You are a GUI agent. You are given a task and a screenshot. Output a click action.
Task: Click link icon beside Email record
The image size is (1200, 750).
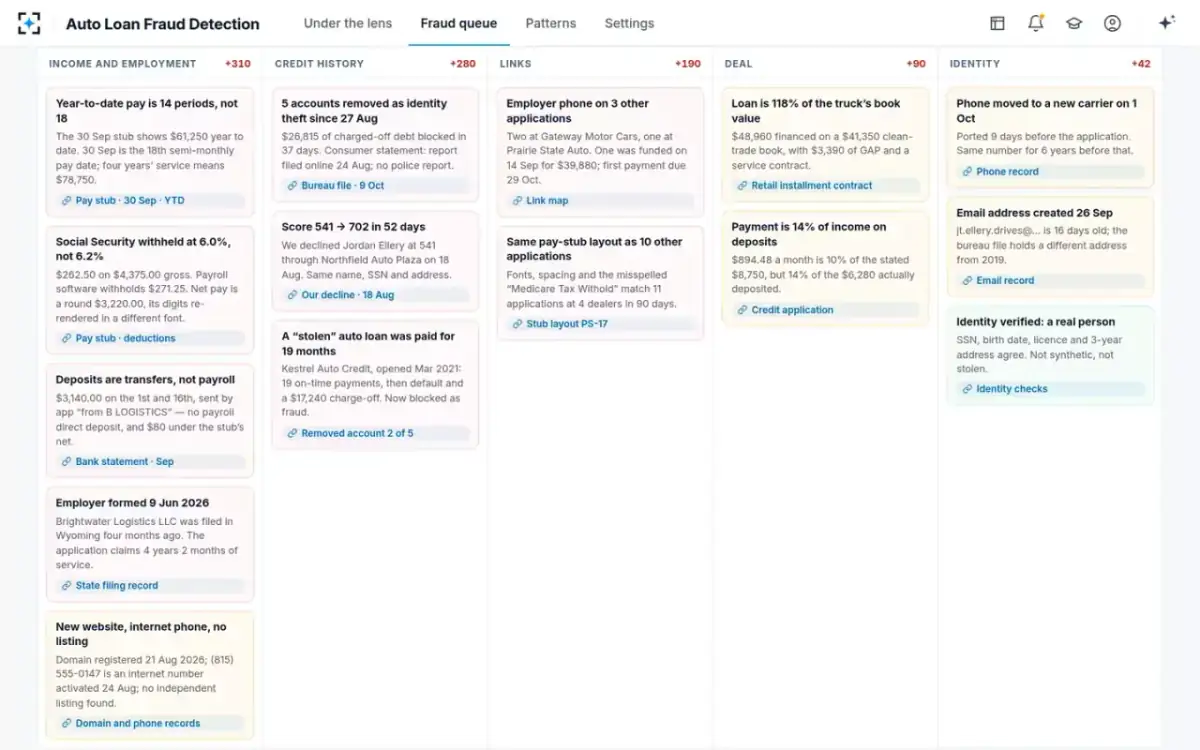click(x=967, y=280)
